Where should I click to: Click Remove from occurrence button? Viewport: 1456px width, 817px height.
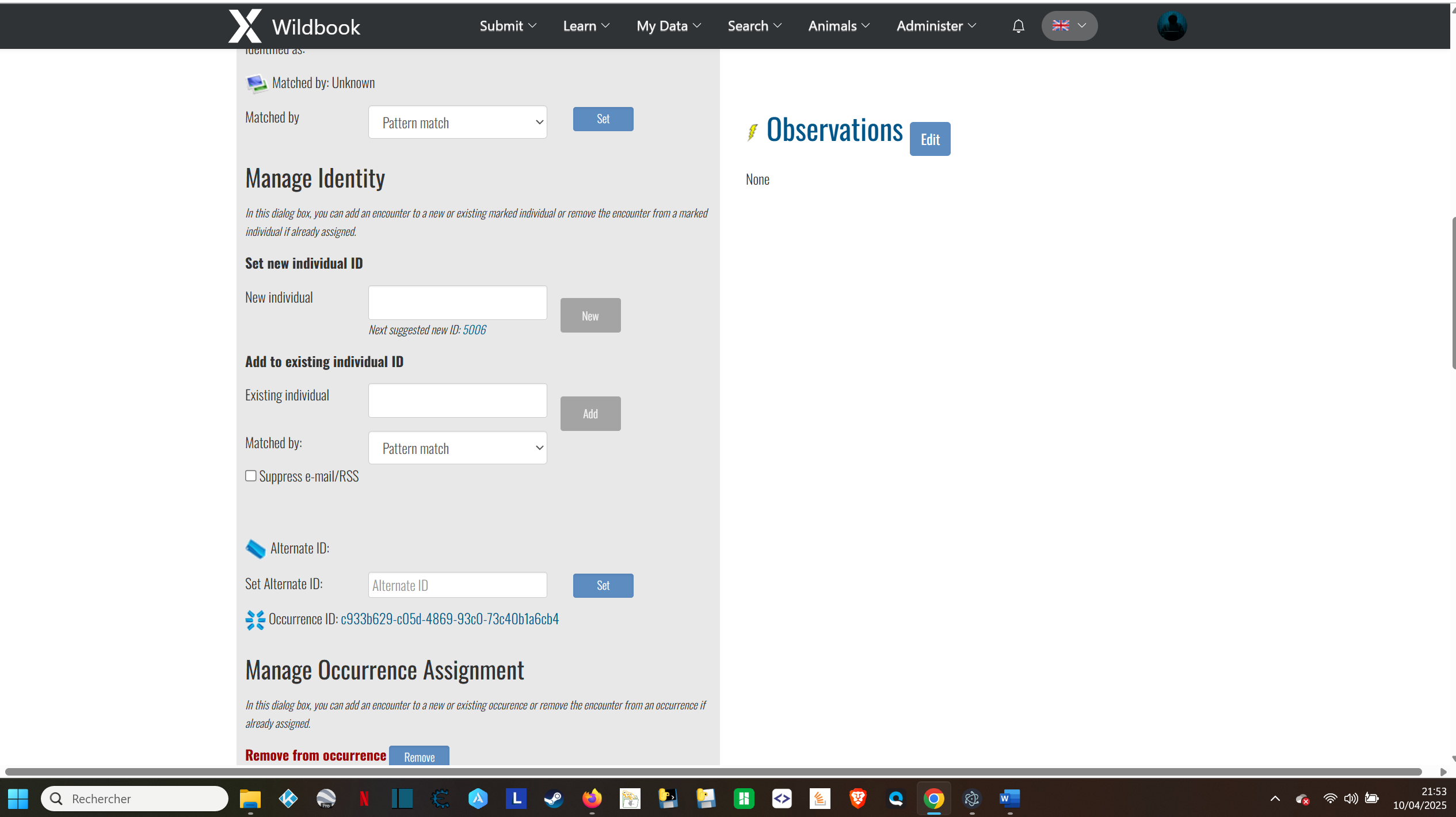point(419,757)
